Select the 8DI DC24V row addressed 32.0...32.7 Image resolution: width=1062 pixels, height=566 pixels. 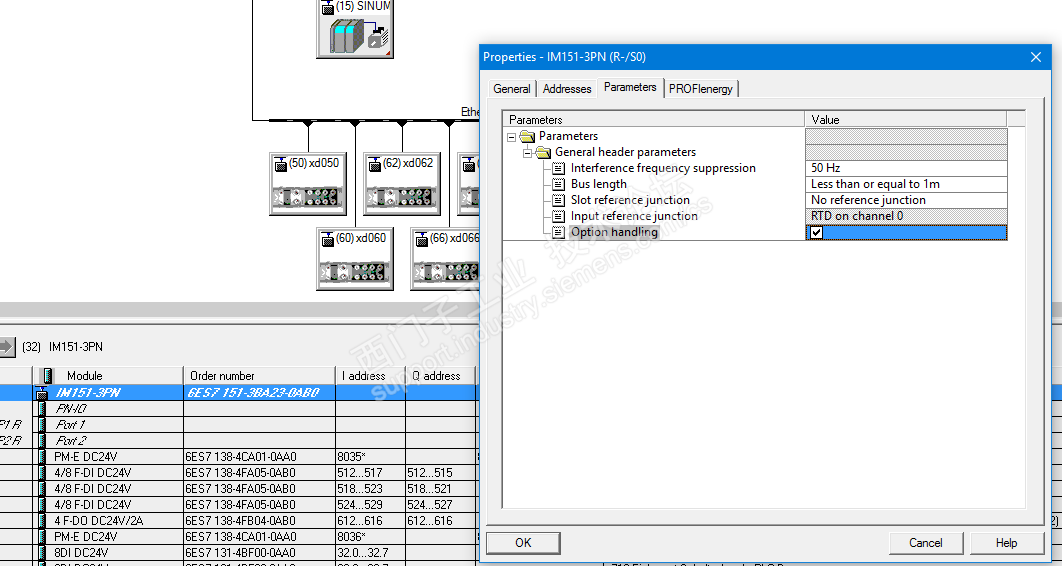click(x=239, y=552)
